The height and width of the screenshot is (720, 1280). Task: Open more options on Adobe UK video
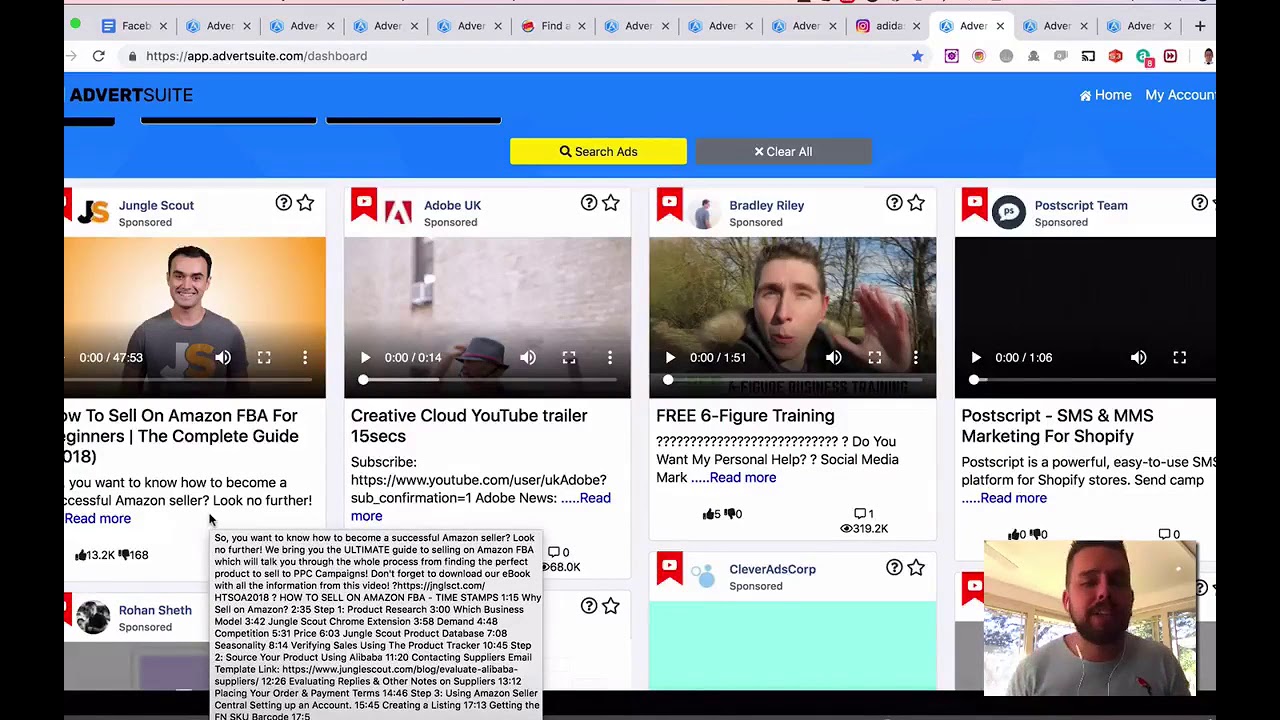coord(610,357)
